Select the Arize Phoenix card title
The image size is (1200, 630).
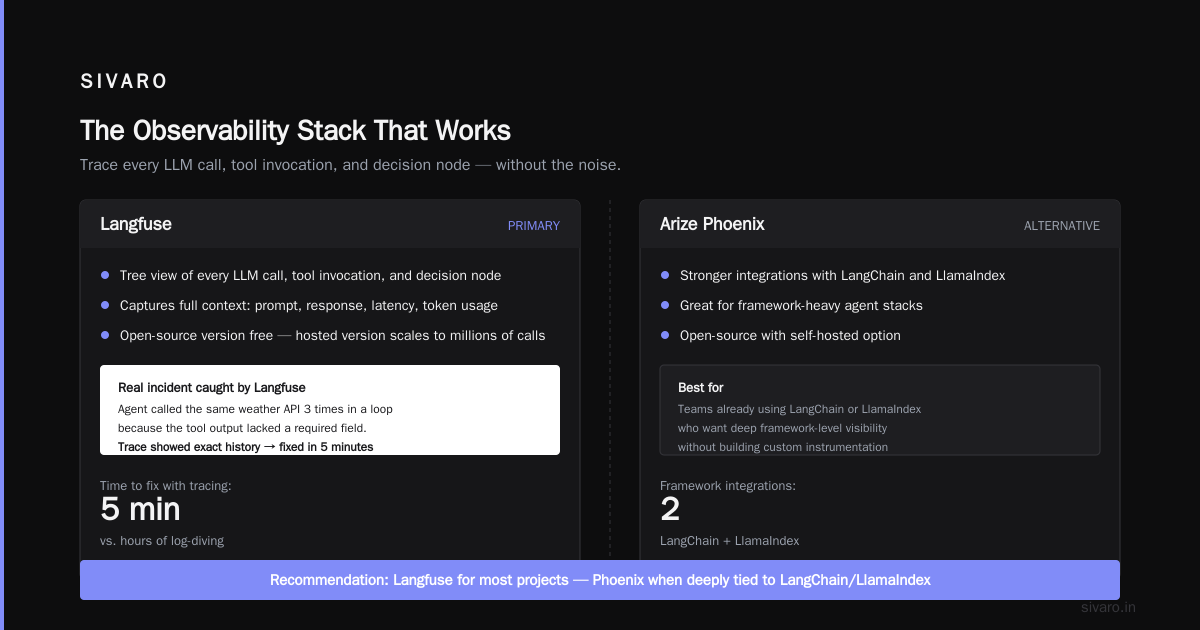click(712, 224)
